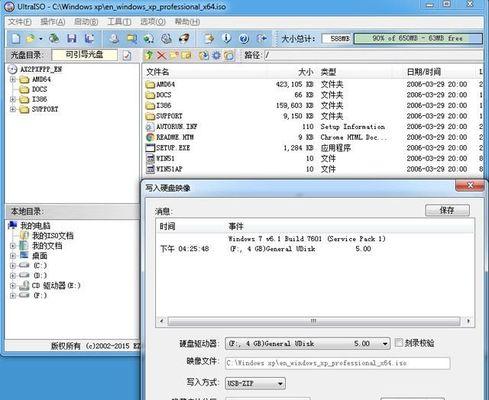Click the Save floppy disk icon
Viewport: 489px width, 400px height.
(x=72, y=38)
